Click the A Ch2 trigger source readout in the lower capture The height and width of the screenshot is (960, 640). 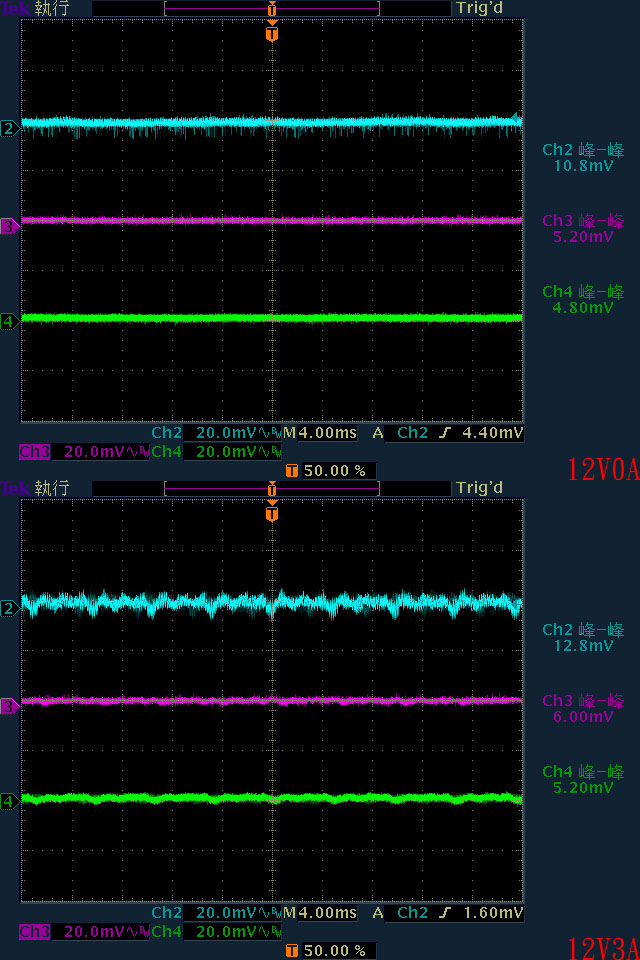(401, 913)
